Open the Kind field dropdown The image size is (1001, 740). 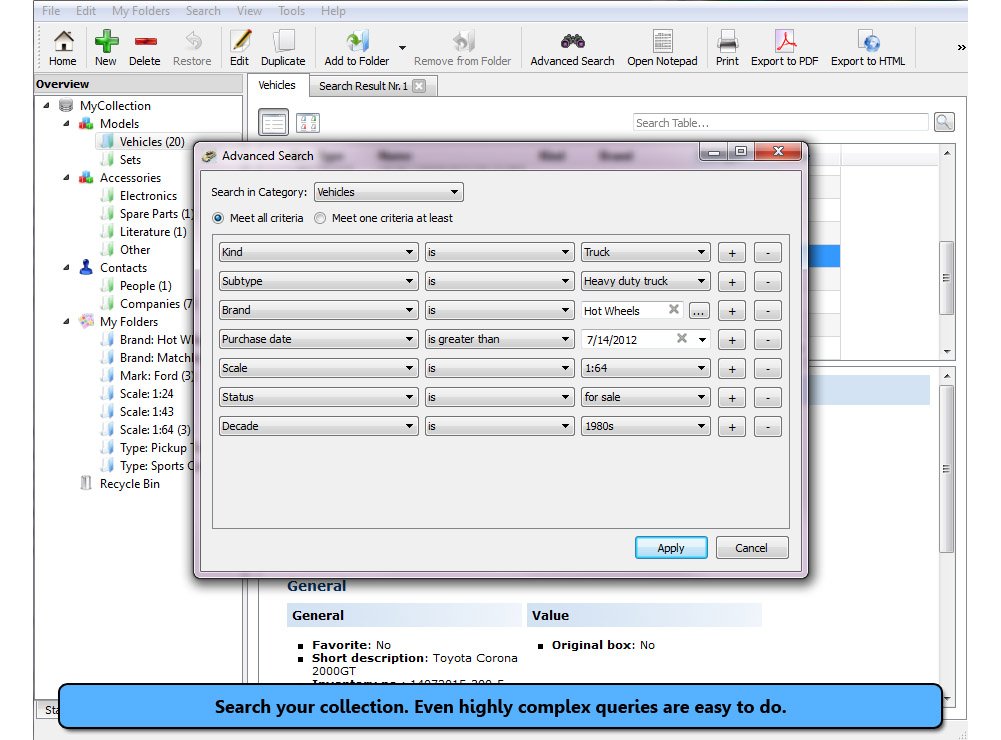pyautogui.click(x=319, y=252)
